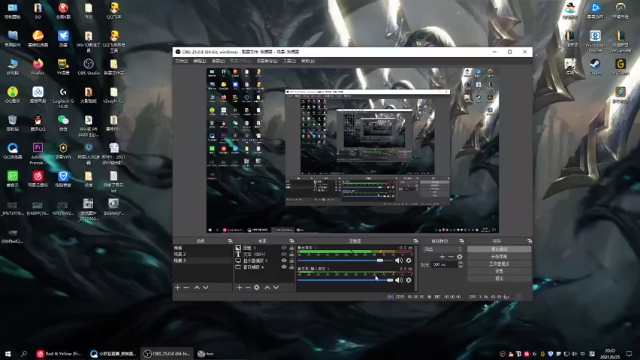The image size is (640, 360).
Task: Select 场景 2 in the Scenes list
Action: (x=203, y=254)
